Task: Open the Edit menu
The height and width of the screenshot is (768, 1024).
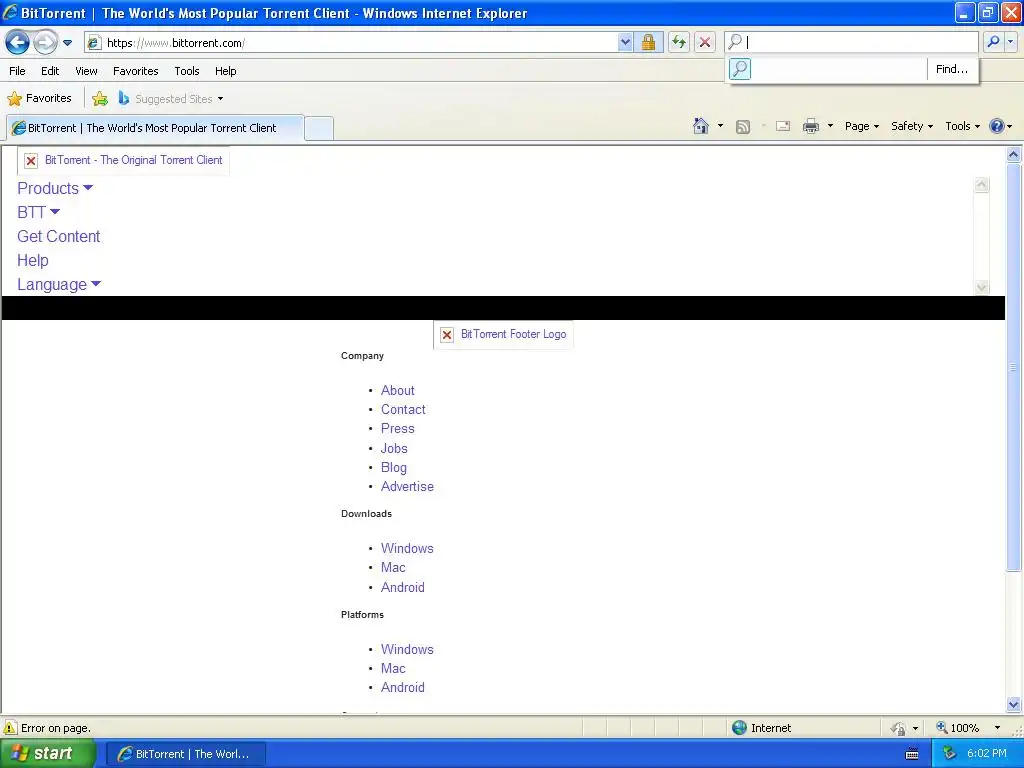Action: click(x=50, y=71)
